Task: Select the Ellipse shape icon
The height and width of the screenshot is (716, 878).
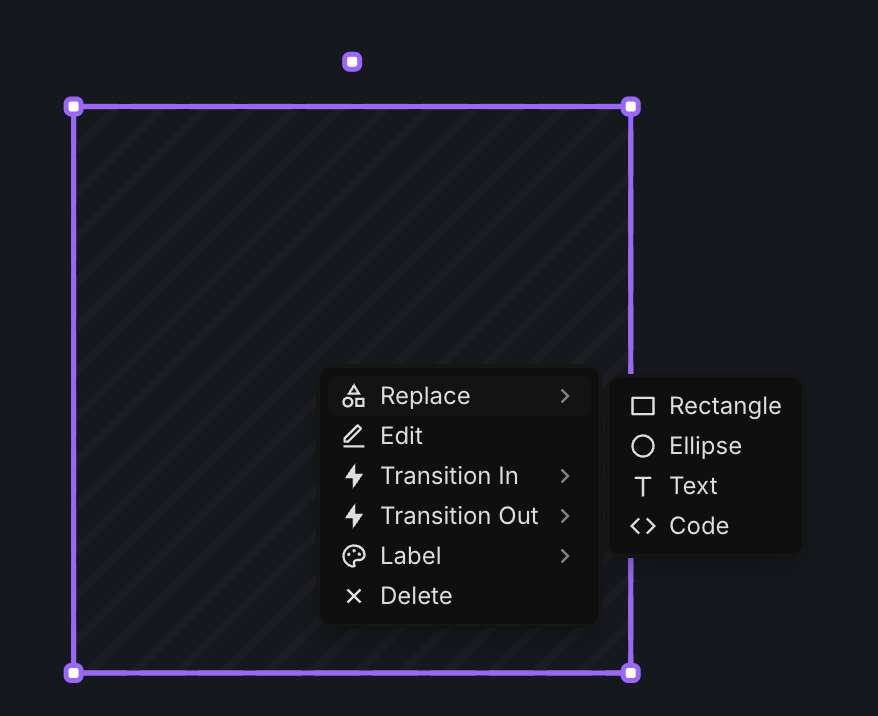Action: pos(643,446)
